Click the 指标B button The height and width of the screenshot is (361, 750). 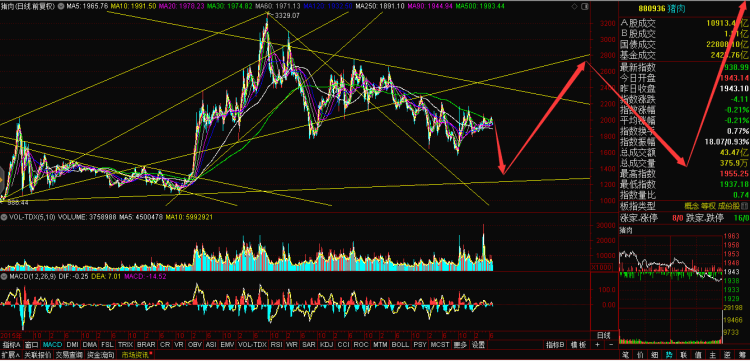555,345
